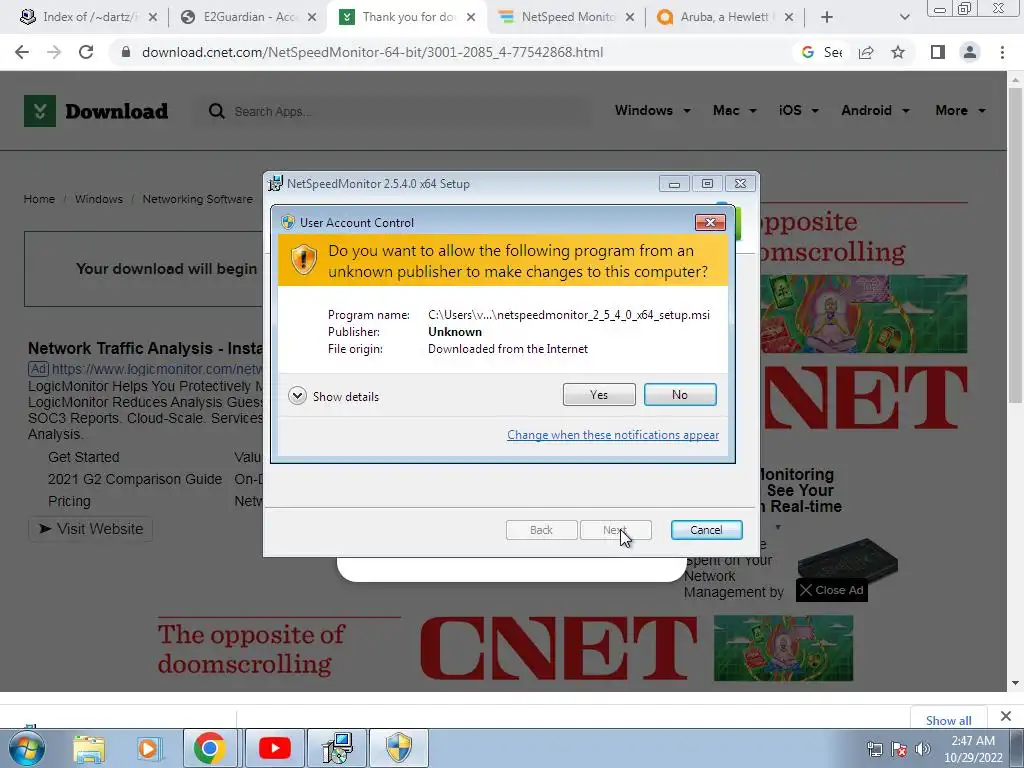Open Change when these notifications appear link
Screen dimensions: 1024x768
613,435
